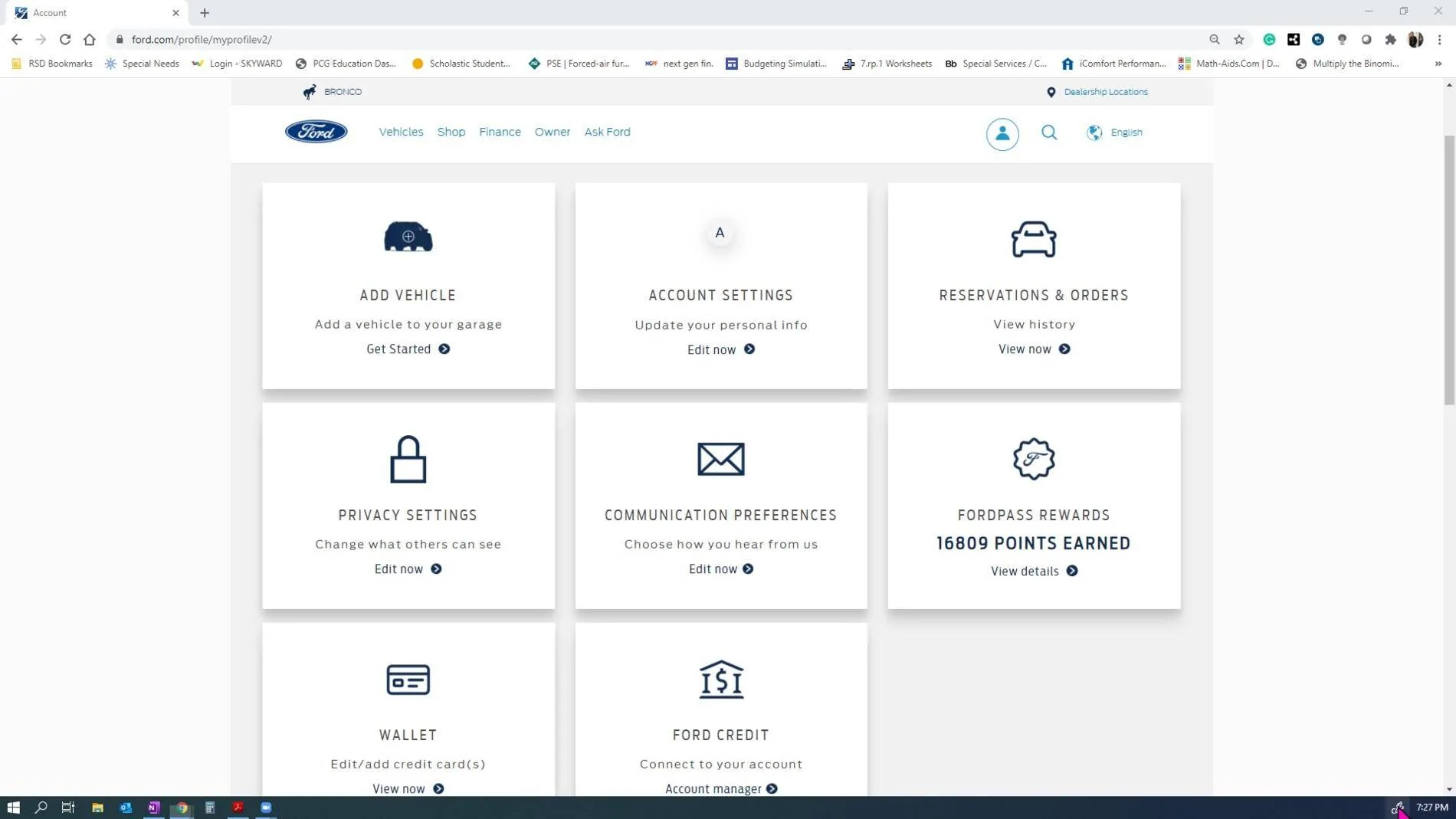This screenshot has height=819, width=1456.
Task: Open the Ask Ford menu item
Action: tap(607, 132)
